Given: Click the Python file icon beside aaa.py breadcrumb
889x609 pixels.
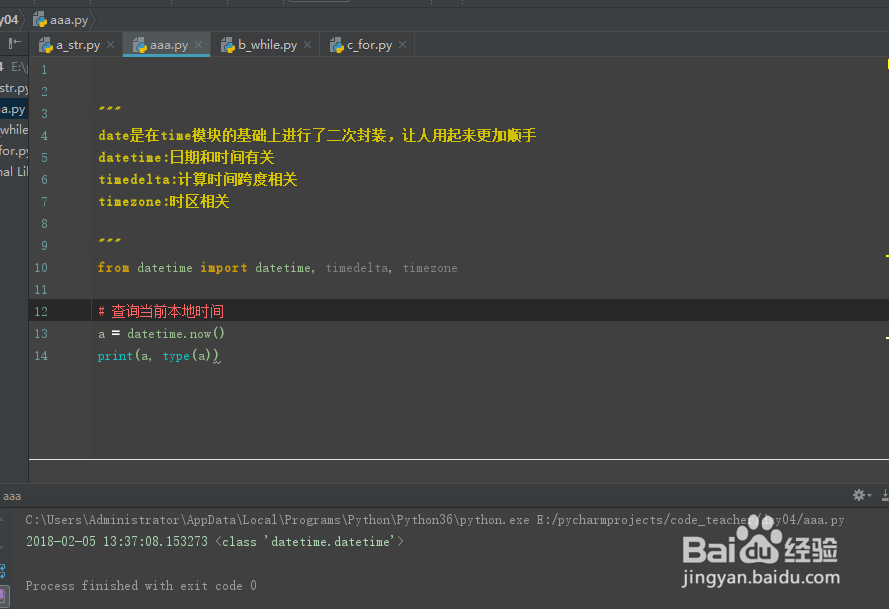Looking at the screenshot, I should [x=39, y=18].
